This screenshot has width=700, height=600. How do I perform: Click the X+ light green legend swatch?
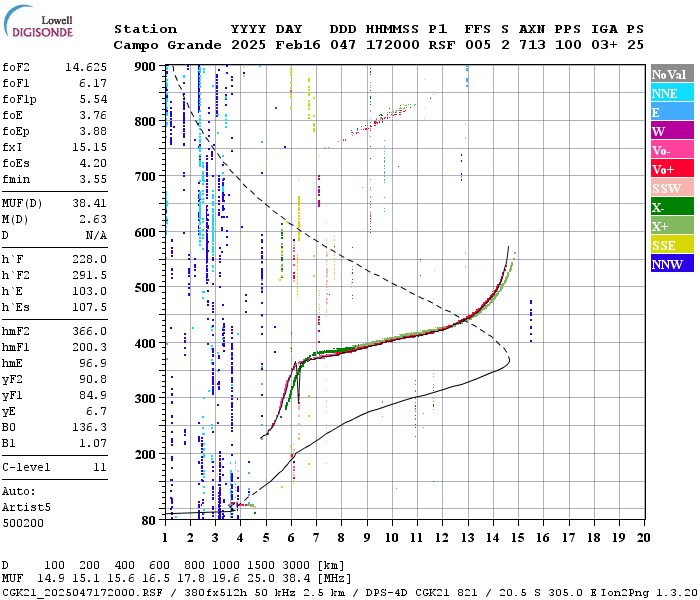coord(672,225)
